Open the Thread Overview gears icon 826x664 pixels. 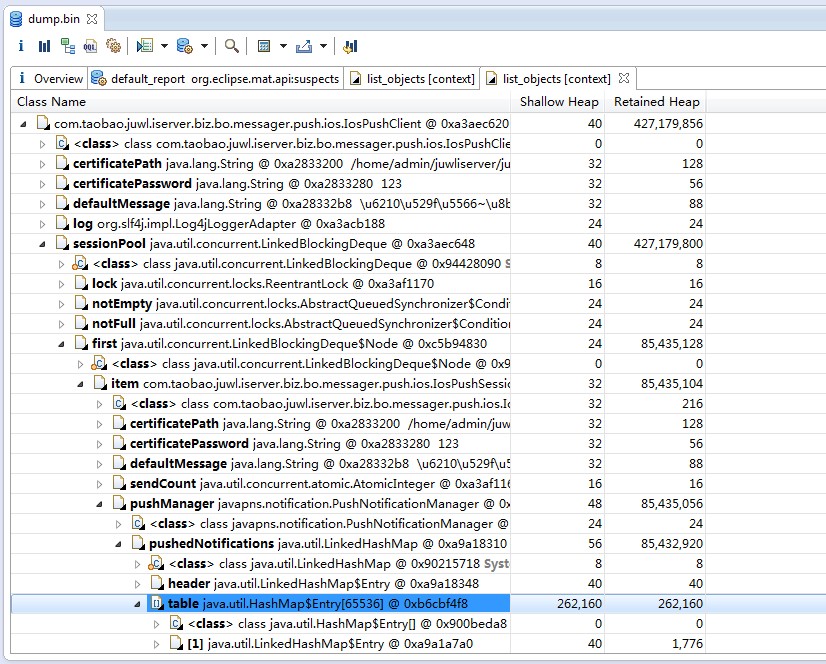[x=113, y=46]
